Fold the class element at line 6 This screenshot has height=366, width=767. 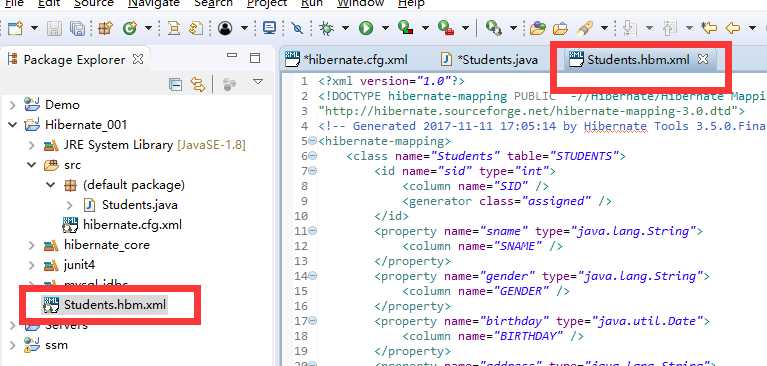313,156
